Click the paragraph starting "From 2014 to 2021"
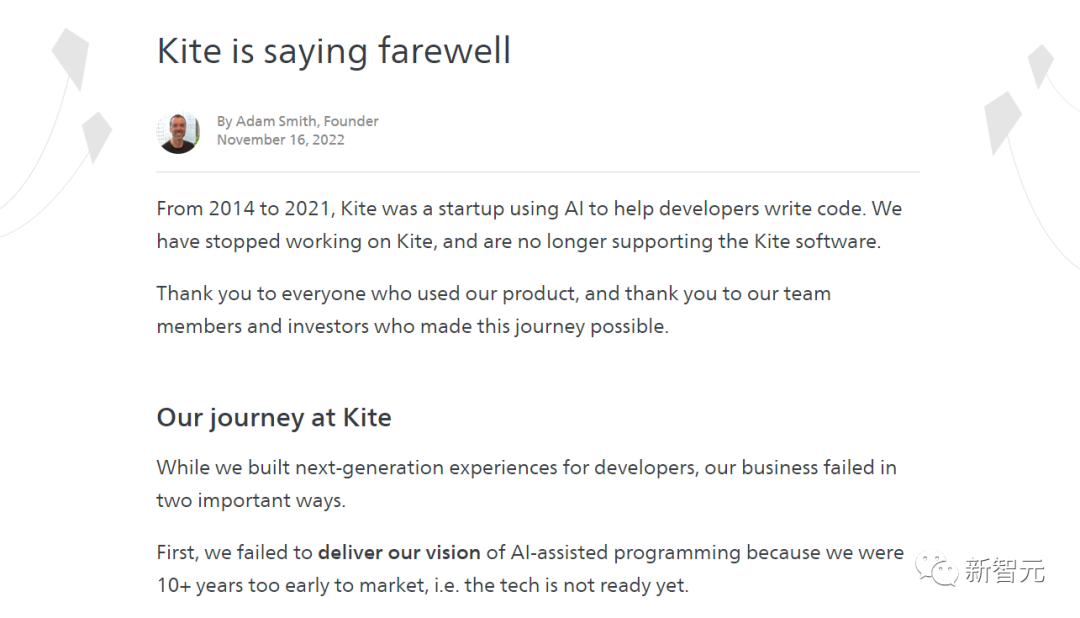The height and width of the screenshot is (618, 1080). (529, 209)
